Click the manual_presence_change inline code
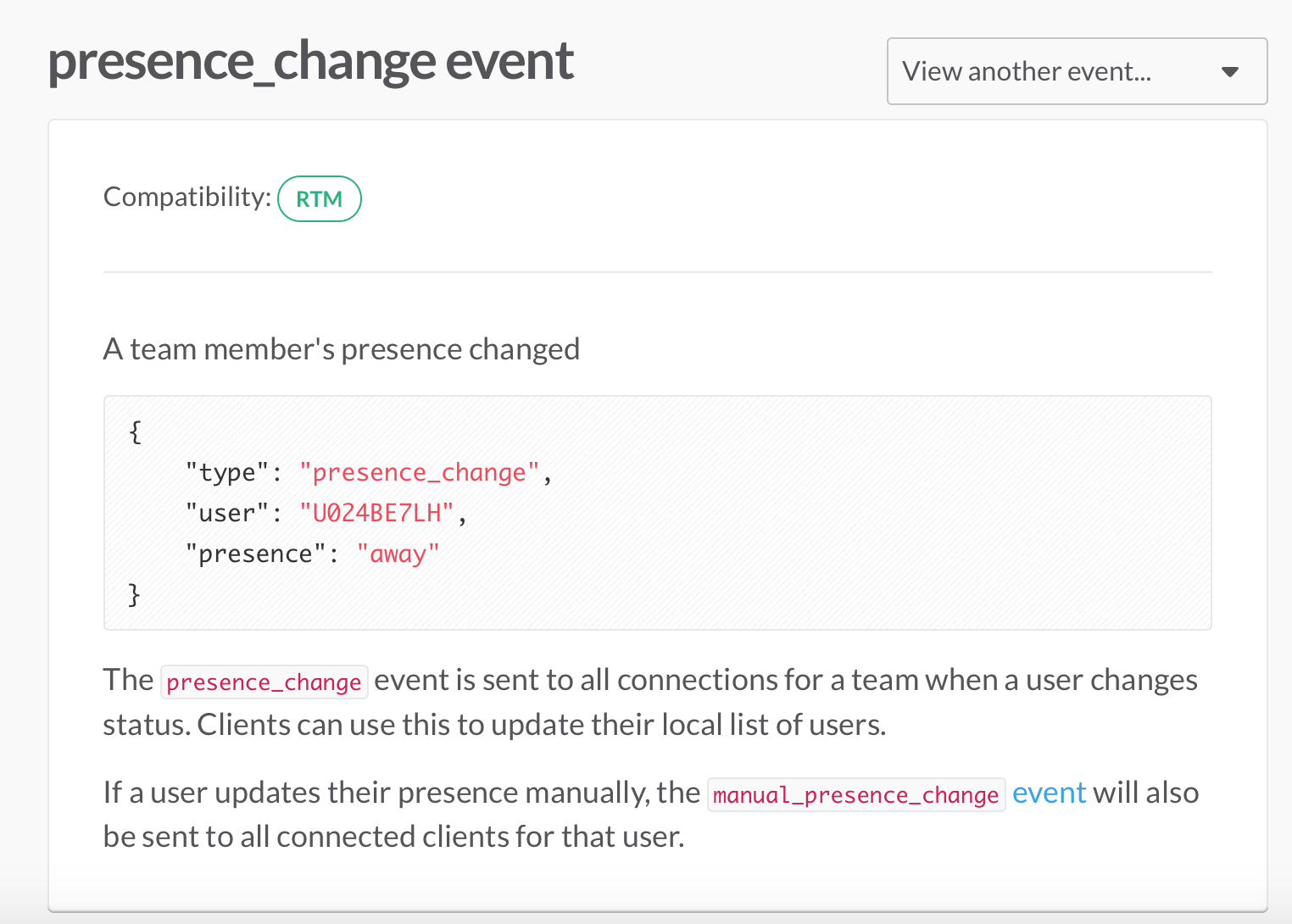 (x=856, y=795)
